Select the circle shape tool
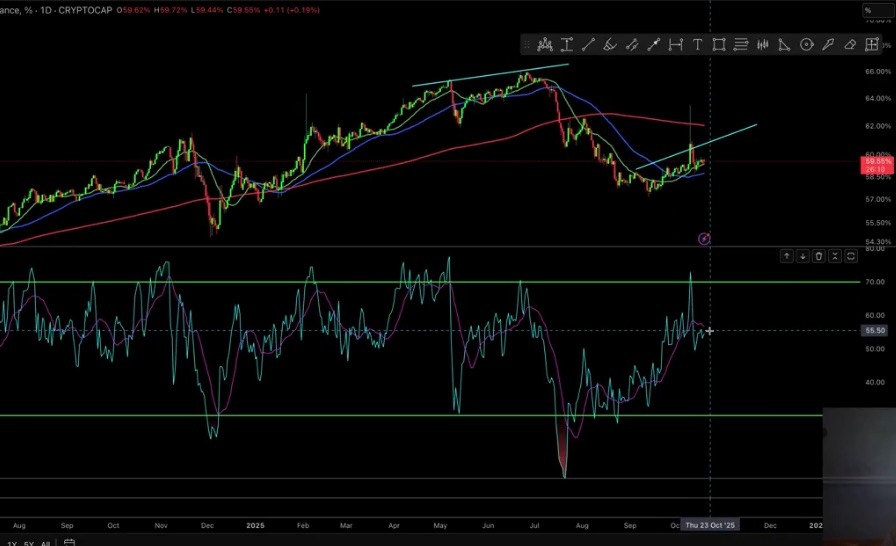This screenshot has height=546, width=896. [806, 44]
